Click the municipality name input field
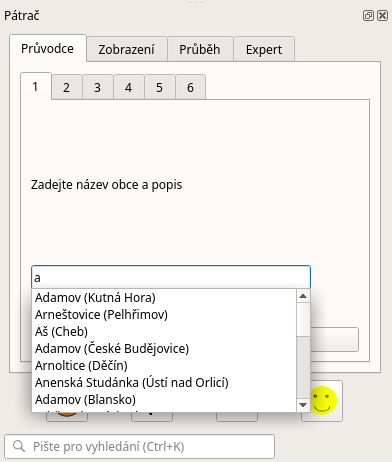The width and height of the screenshot is (392, 462). (171, 277)
